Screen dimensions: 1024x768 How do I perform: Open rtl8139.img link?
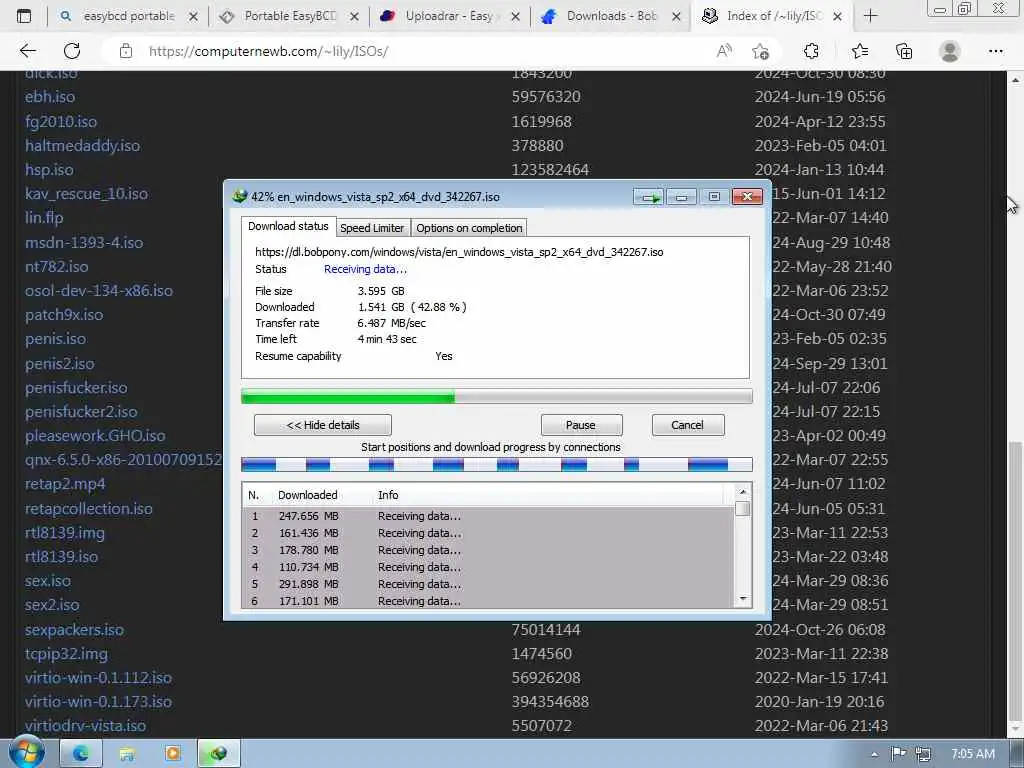65,532
